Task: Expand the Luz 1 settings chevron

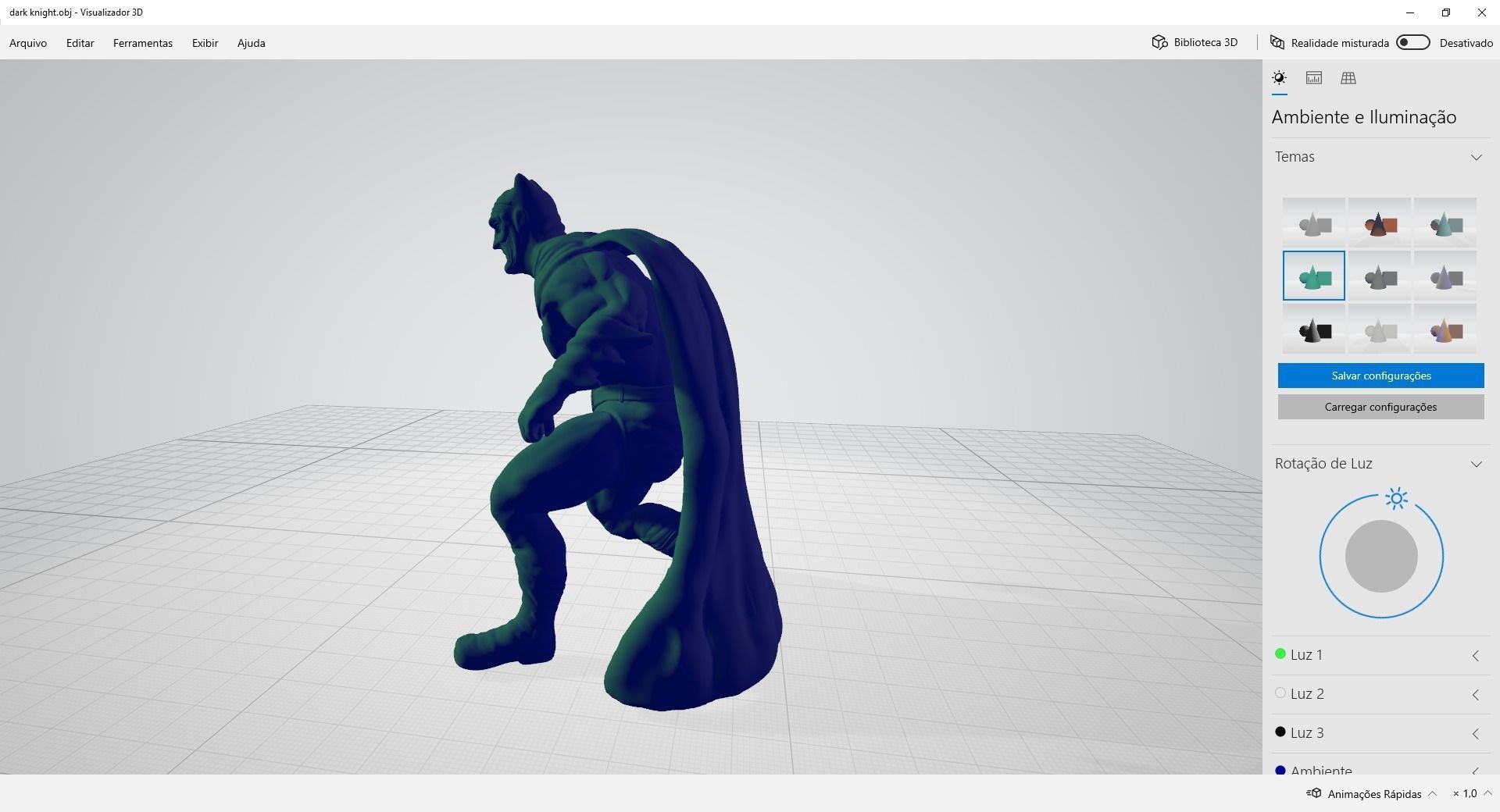Action: [1475, 656]
